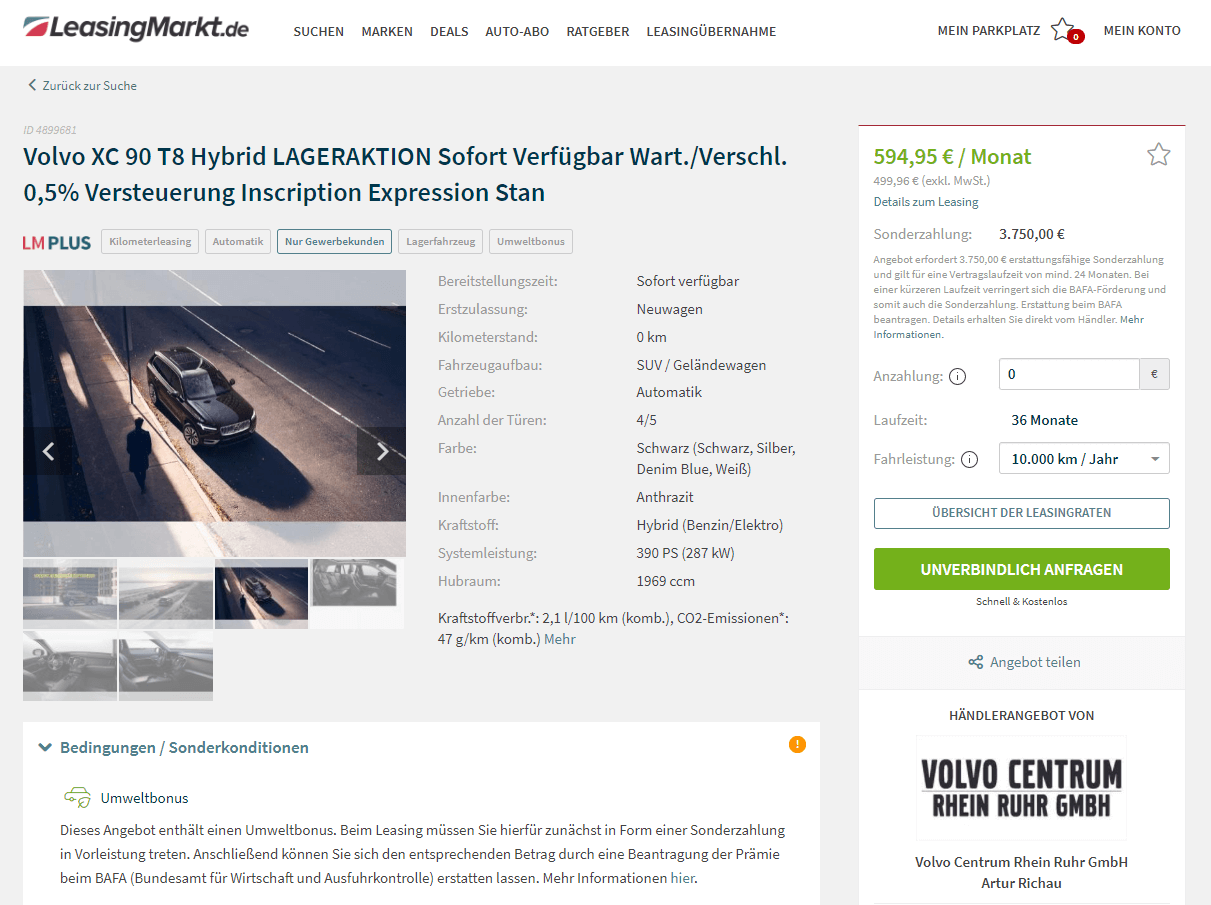Click the LeasingMarkt.de logo
Image resolution: width=1211 pixels, height=905 pixels.
136,28
